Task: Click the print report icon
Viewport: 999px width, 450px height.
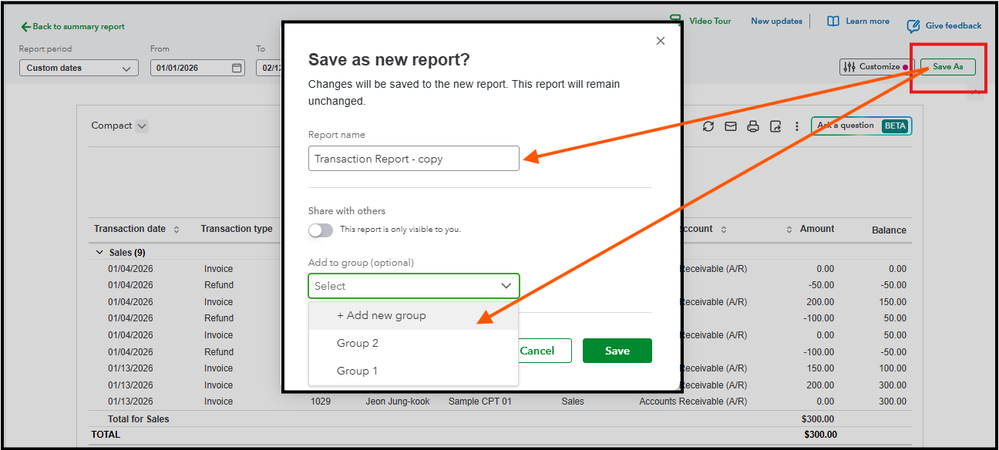Action: pos(752,126)
